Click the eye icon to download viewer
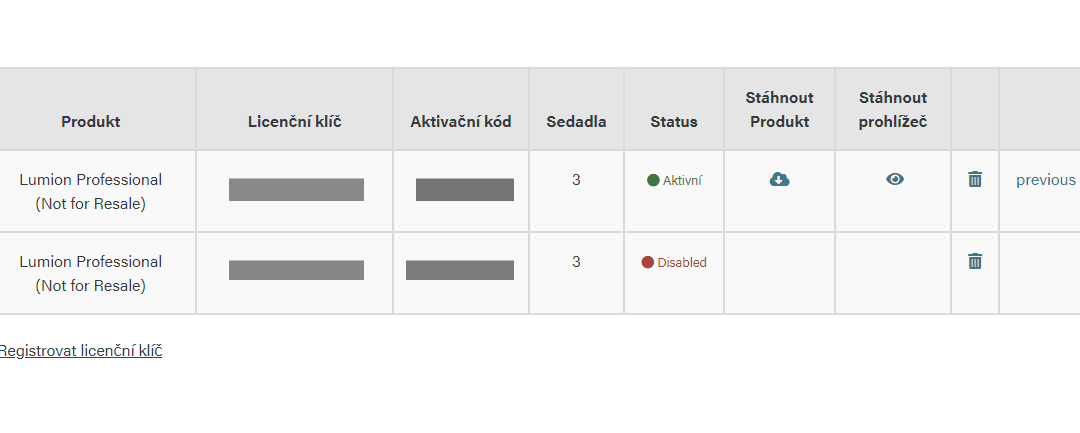Screen dimensions: 1080x433 [895, 179]
